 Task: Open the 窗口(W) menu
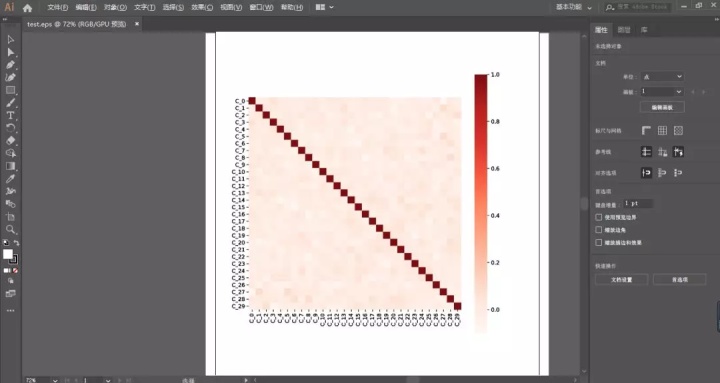tap(261, 7)
